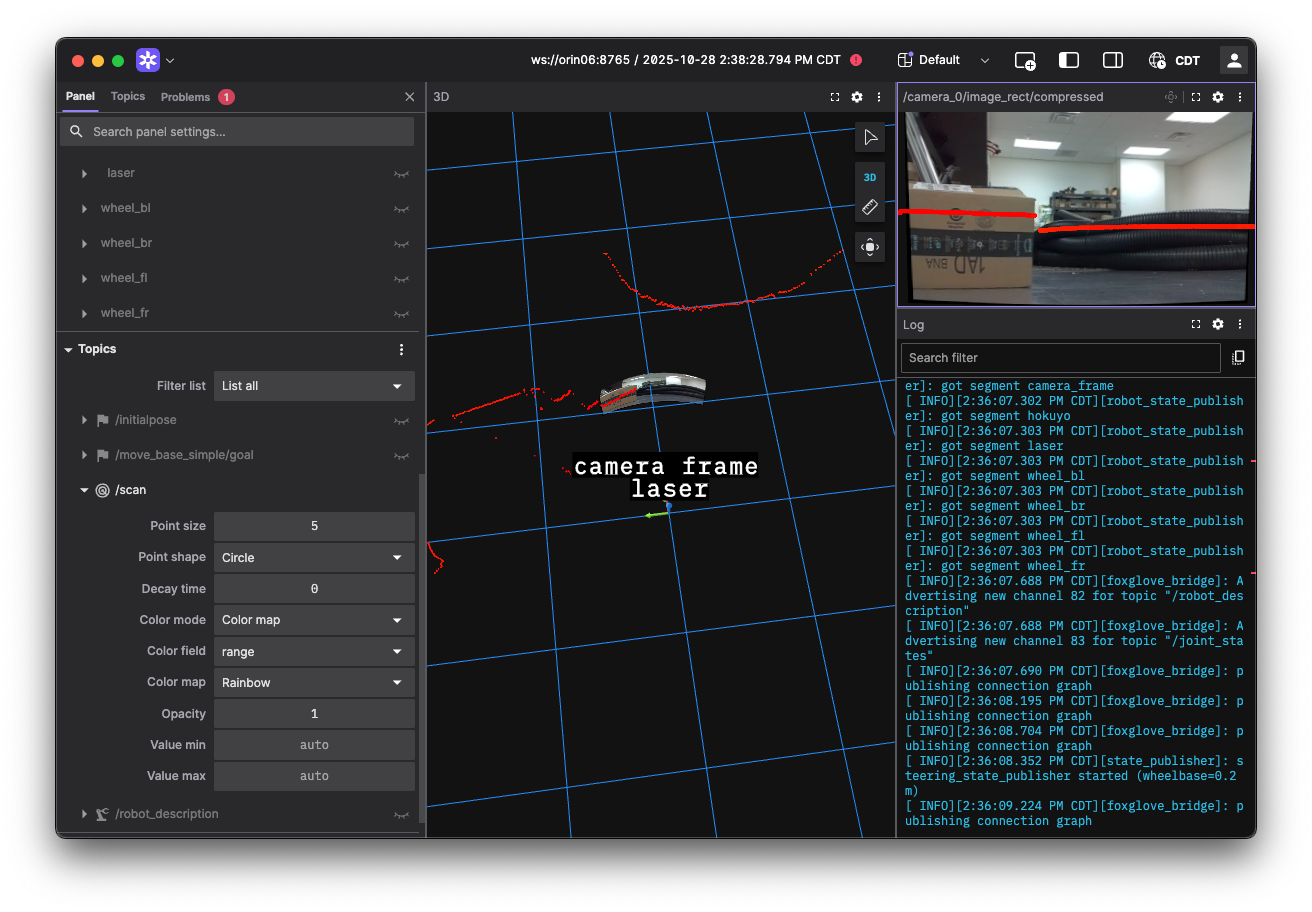Change the Color map from Rainbow

click(x=313, y=682)
